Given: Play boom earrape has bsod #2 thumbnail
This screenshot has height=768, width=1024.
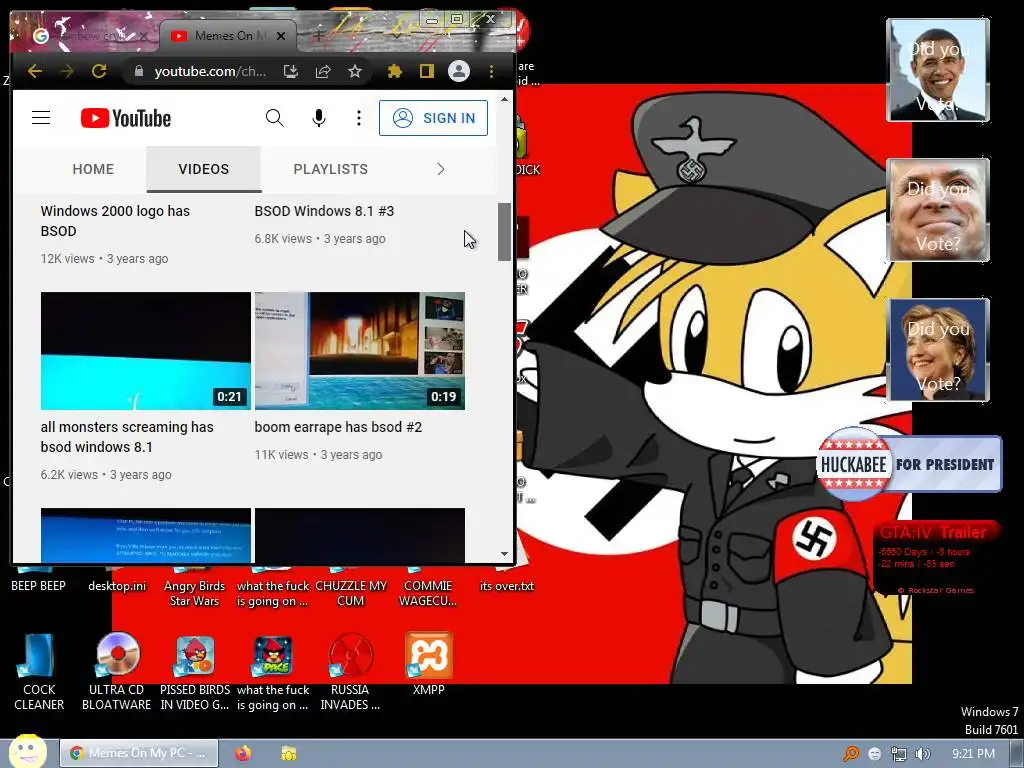Looking at the screenshot, I should (x=360, y=351).
